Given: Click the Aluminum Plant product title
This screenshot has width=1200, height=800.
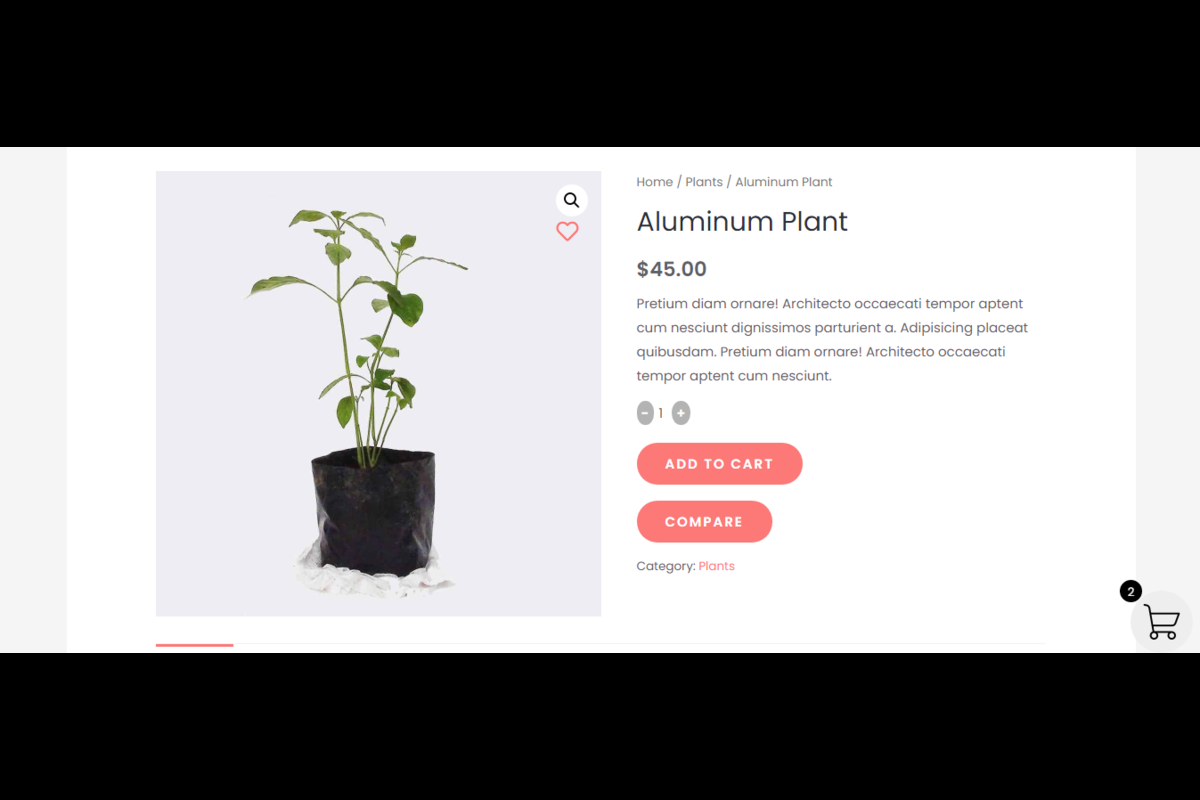Looking at the screenshot, I should click(x=742, y=222).
